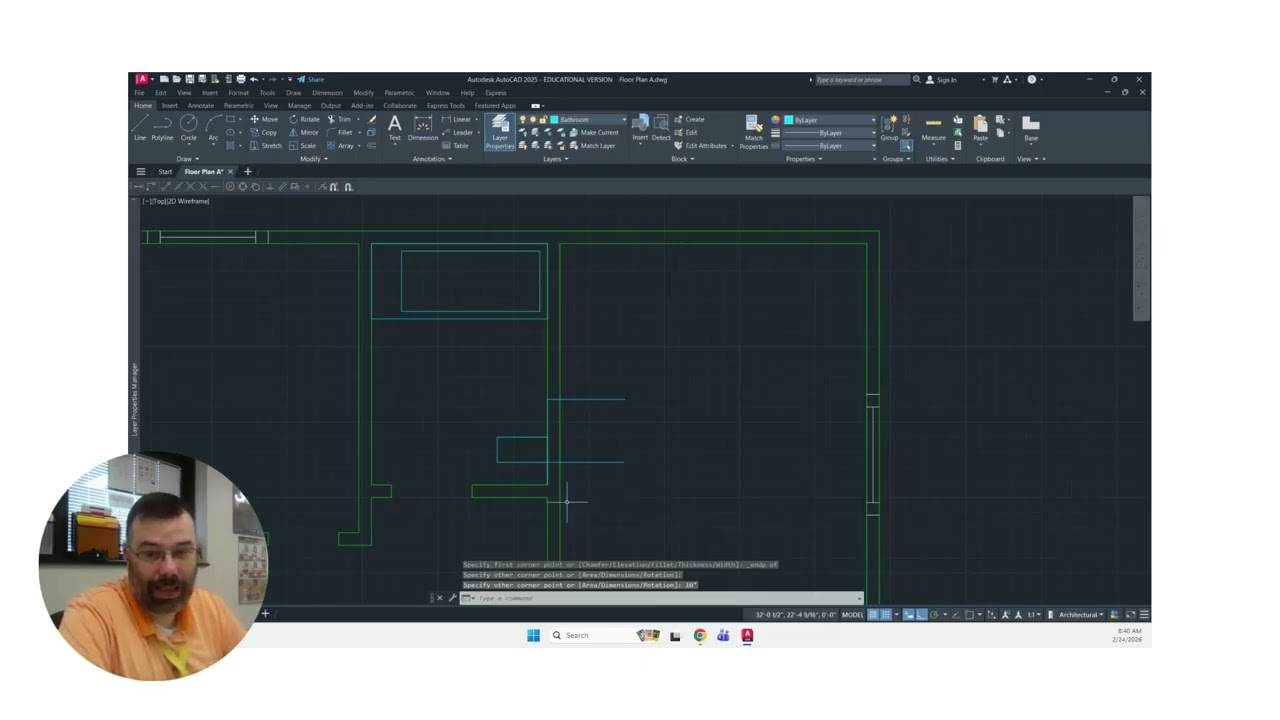Screen dimensions: 1280x720
Task: Apply the Fillet command
Action: pos(340,132)
